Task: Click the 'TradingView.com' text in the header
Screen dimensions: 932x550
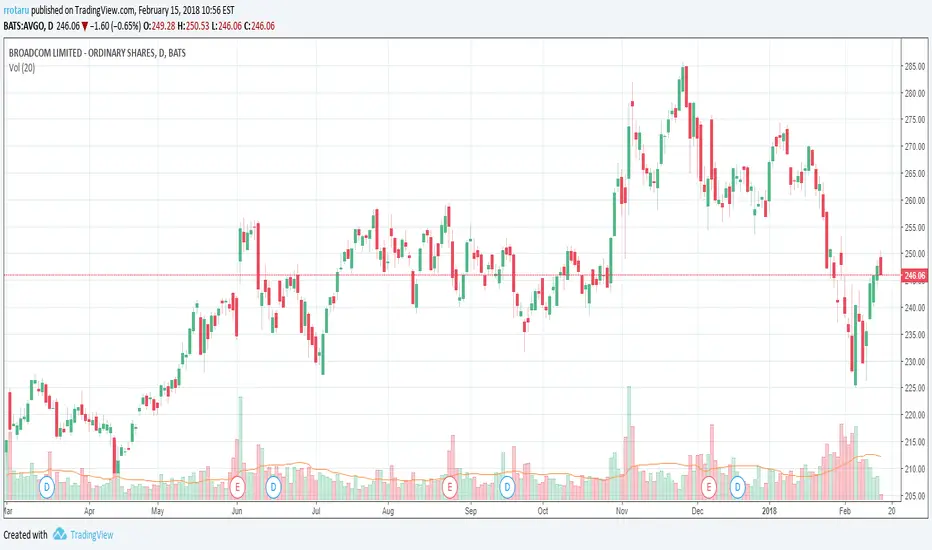Action: [x=105, y=10]
